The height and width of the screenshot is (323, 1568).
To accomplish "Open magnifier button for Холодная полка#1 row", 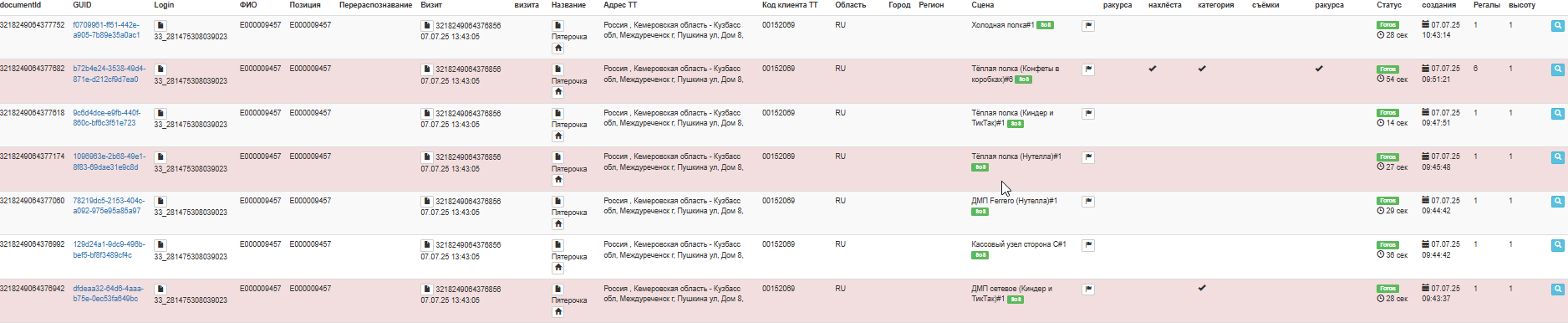I will pyautogui.click(x=1558, y=26).
